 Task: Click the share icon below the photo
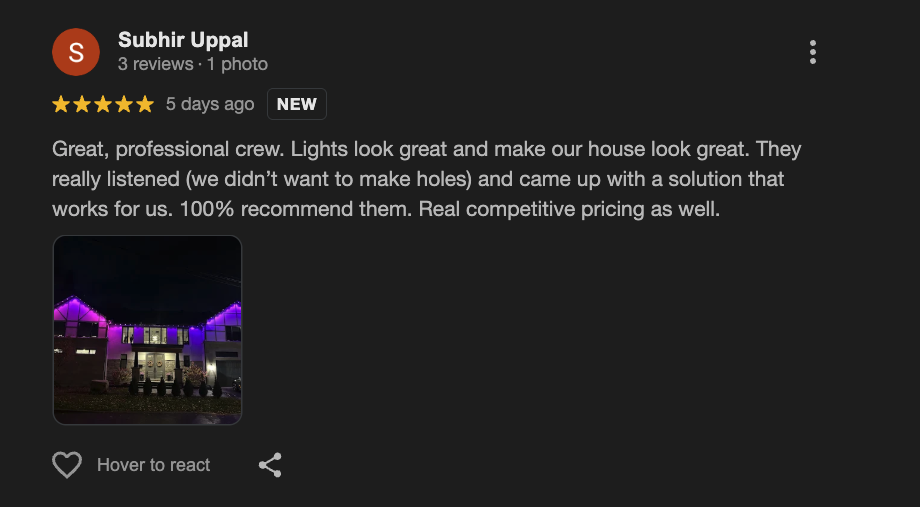[x=270, y=465]
